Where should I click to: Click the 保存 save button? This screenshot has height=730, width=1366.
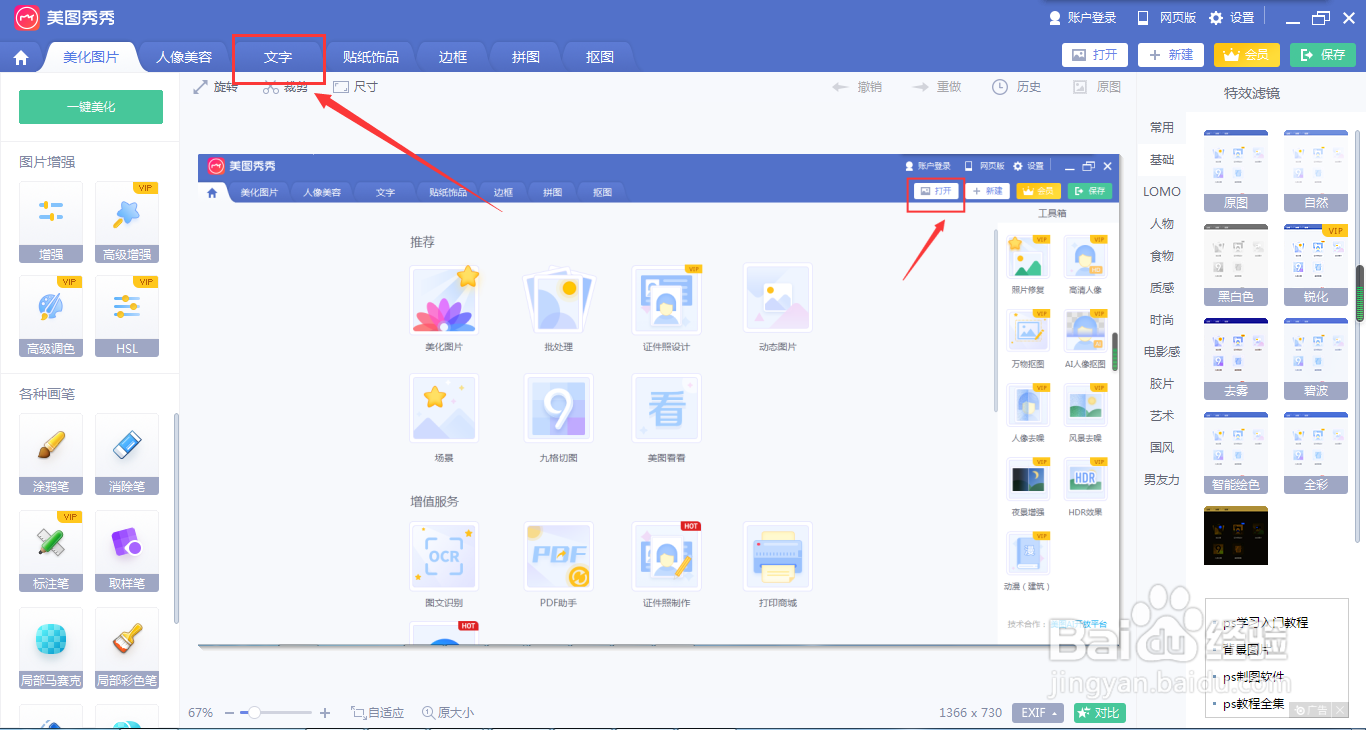pos(1323,55)
